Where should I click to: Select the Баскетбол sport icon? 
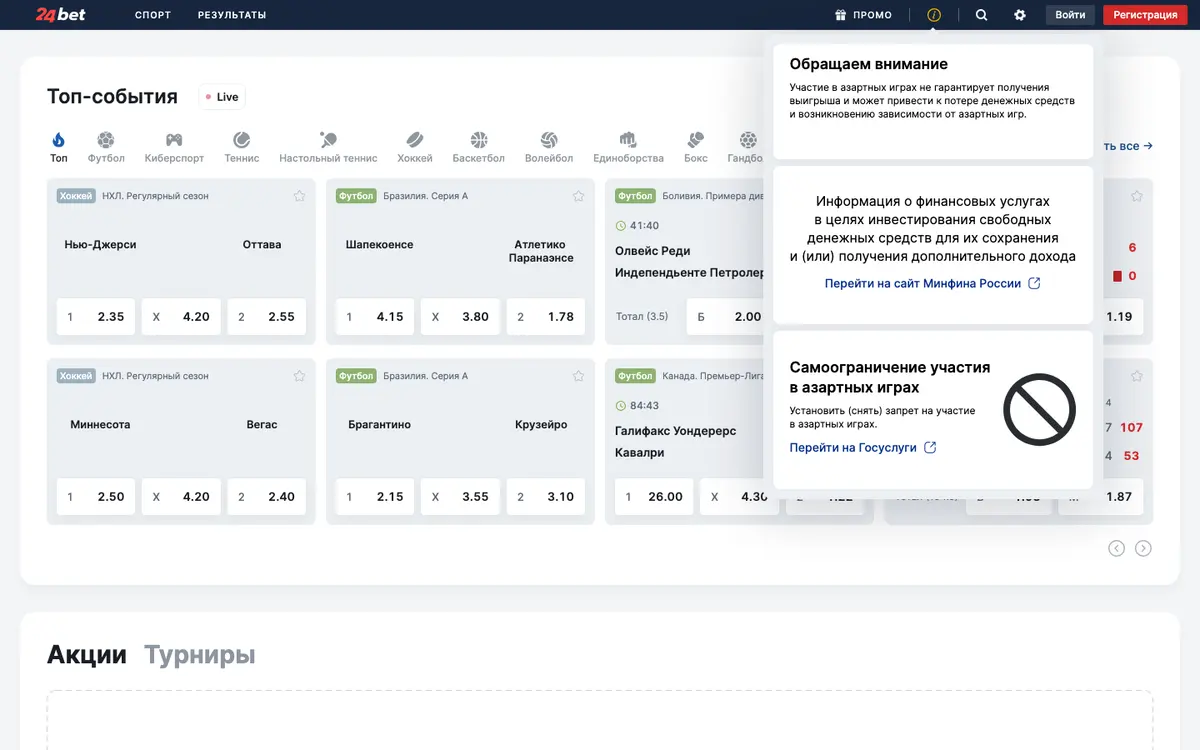coord(478,147)
